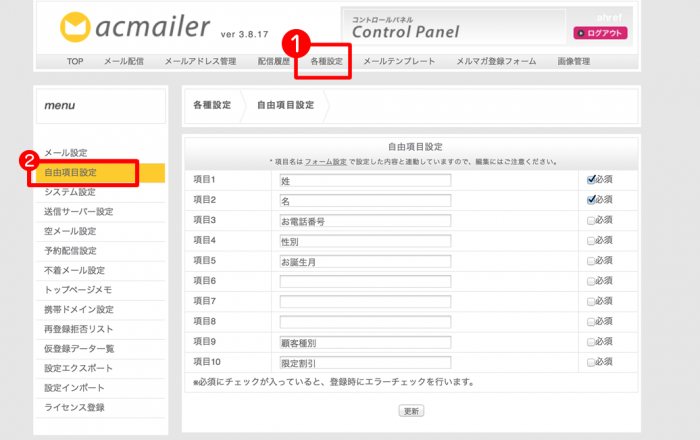Follow the フォーム設定 link in the note
700x440 pixels.
(x=326, y=162)
